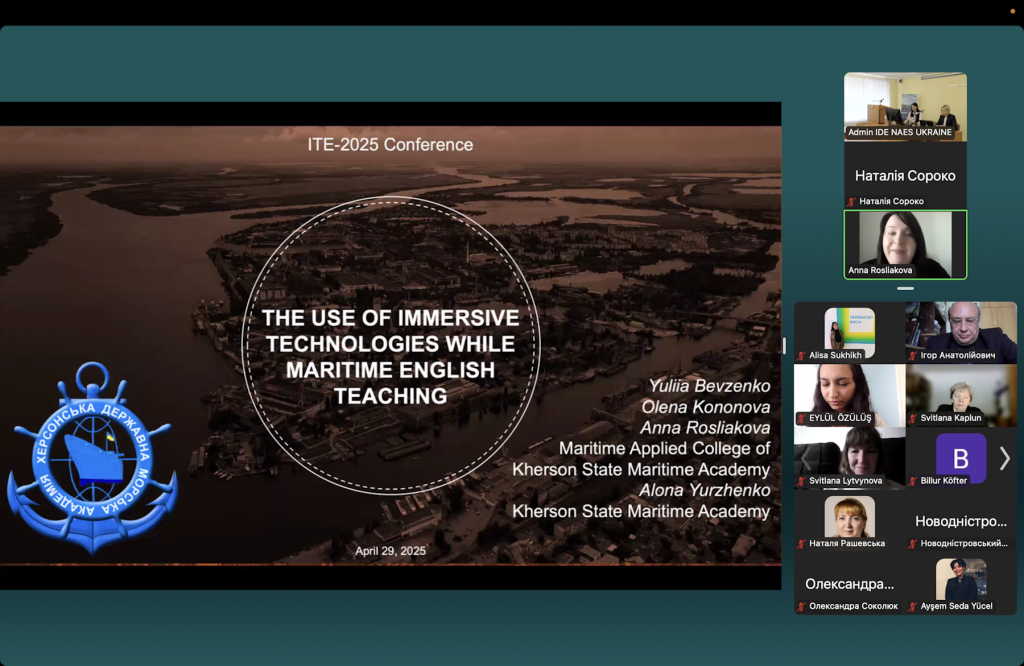
Task: Click Ігор Анатолійович's muted microphone icon
Action: tap(913, 356)
